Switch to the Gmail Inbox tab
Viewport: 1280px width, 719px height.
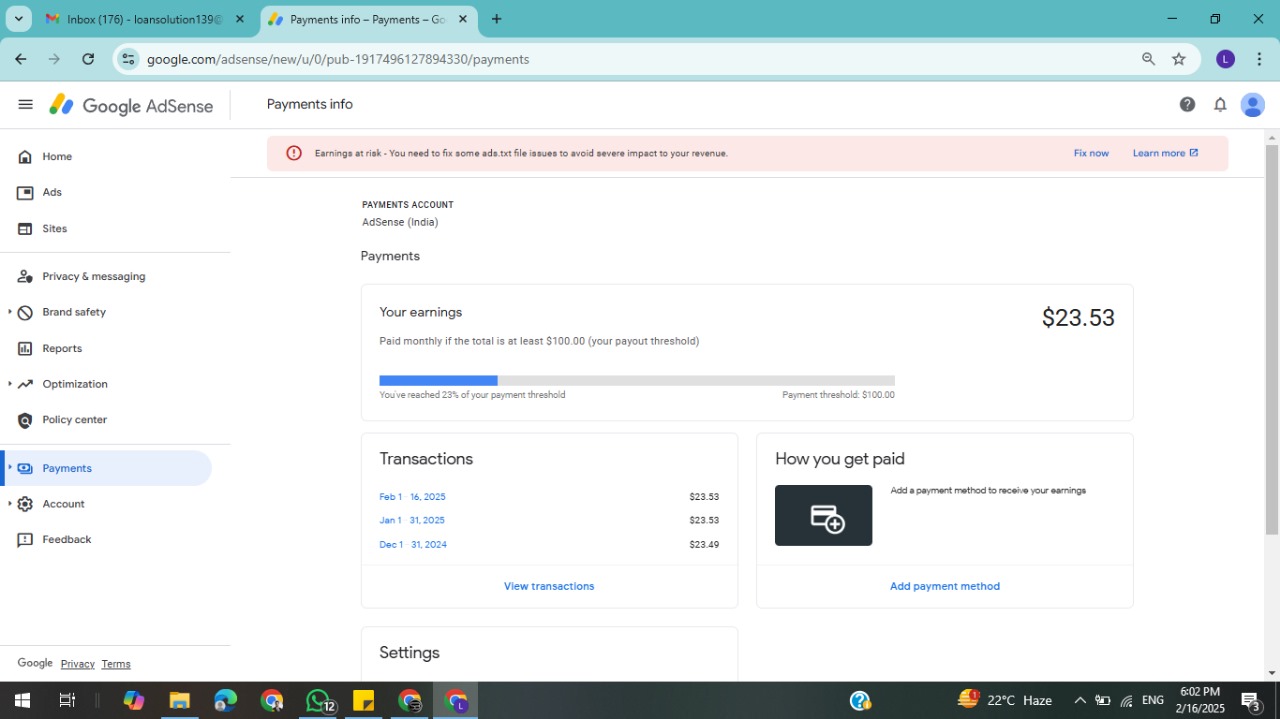click(x=143, y=19)
